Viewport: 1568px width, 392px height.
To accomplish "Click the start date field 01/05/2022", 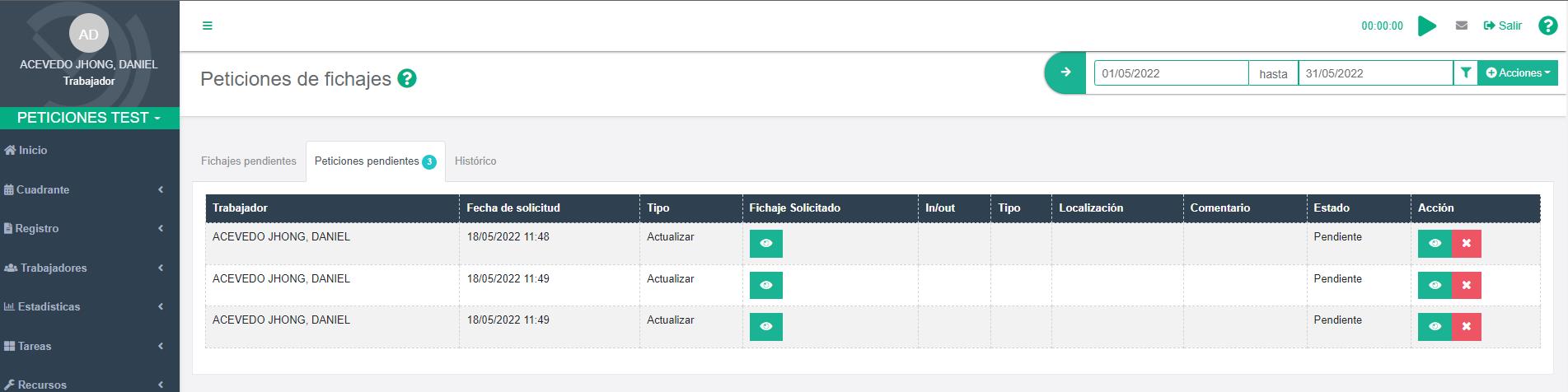I will 1170,73.
